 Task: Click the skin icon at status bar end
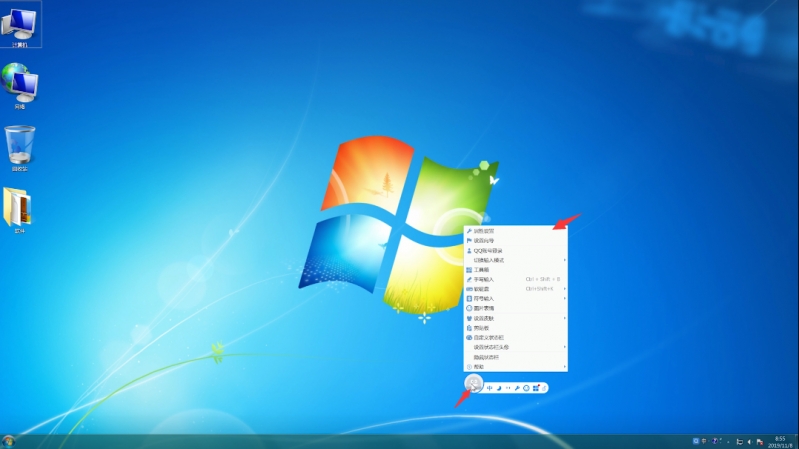pyautogui.click(x=544, y=388)
